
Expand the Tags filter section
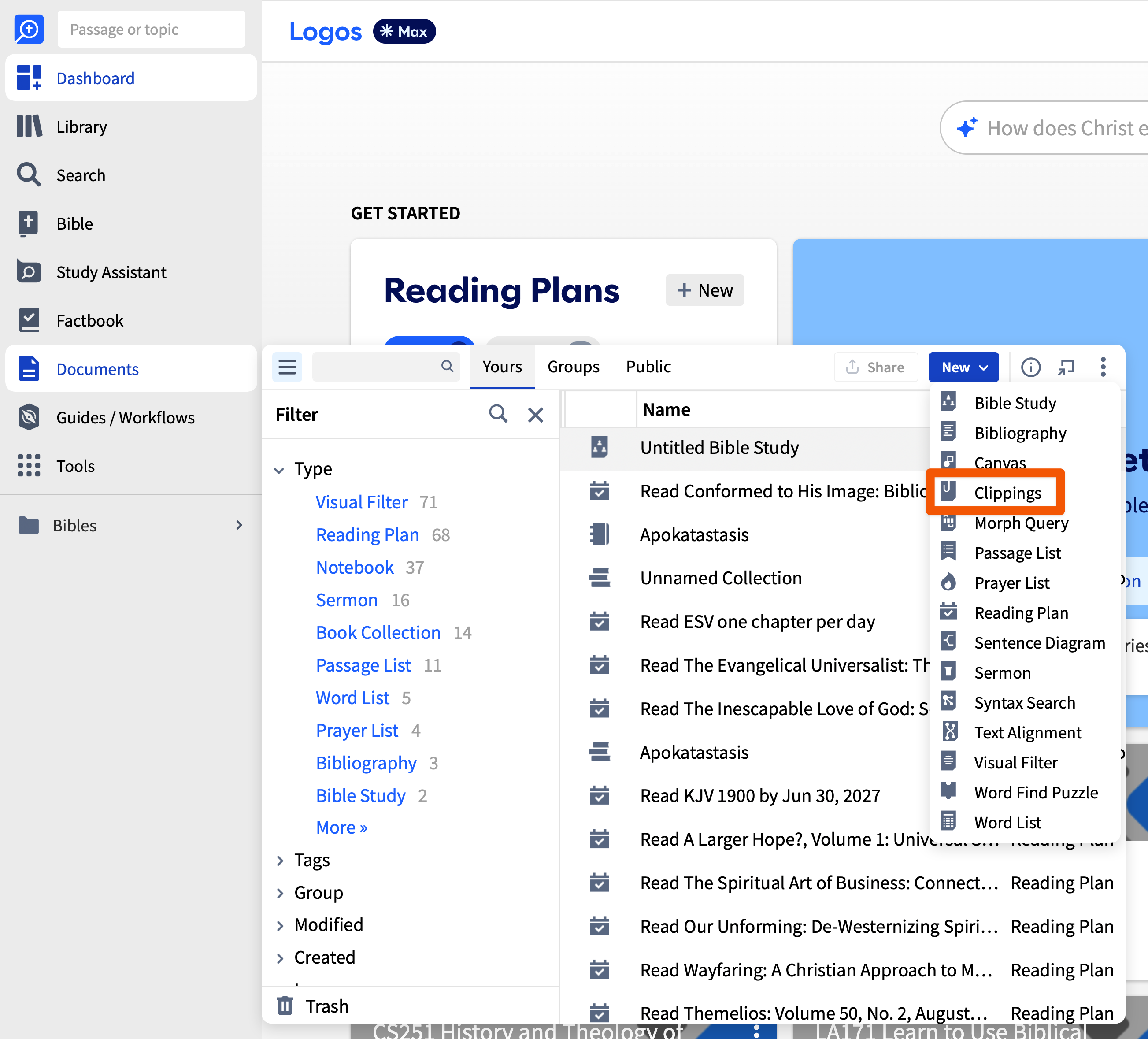(280, 861)
